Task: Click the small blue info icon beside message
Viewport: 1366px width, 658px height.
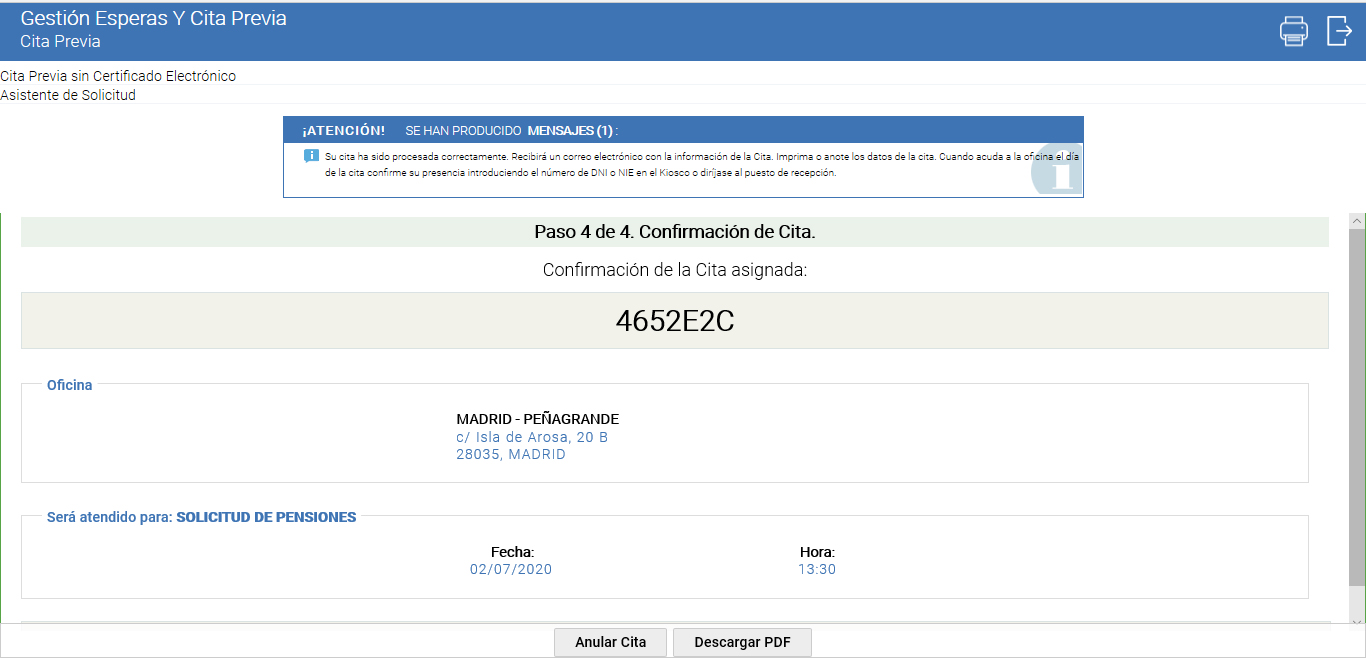Action: pyautogui.click(x=311, y=156)
